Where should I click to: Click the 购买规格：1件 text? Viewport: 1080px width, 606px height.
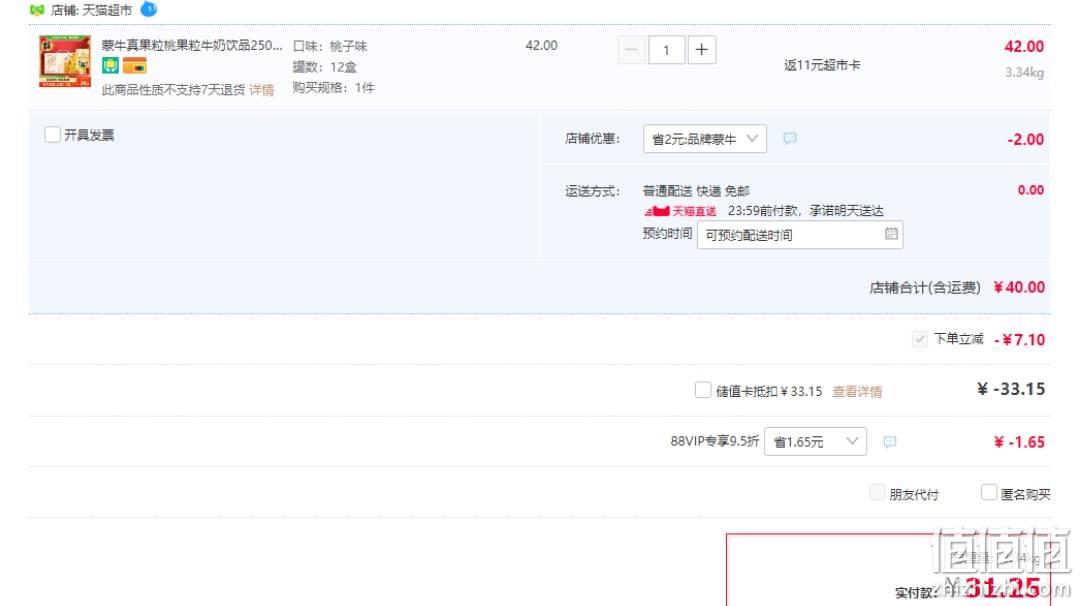click(333, 87)
